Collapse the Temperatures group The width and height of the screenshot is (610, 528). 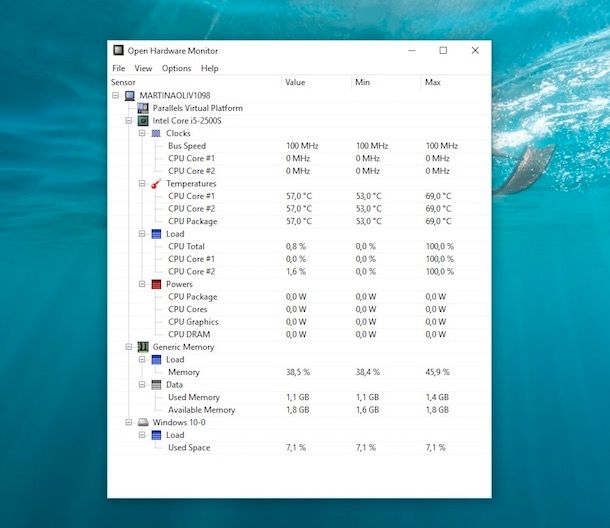(x=142, y=183)
